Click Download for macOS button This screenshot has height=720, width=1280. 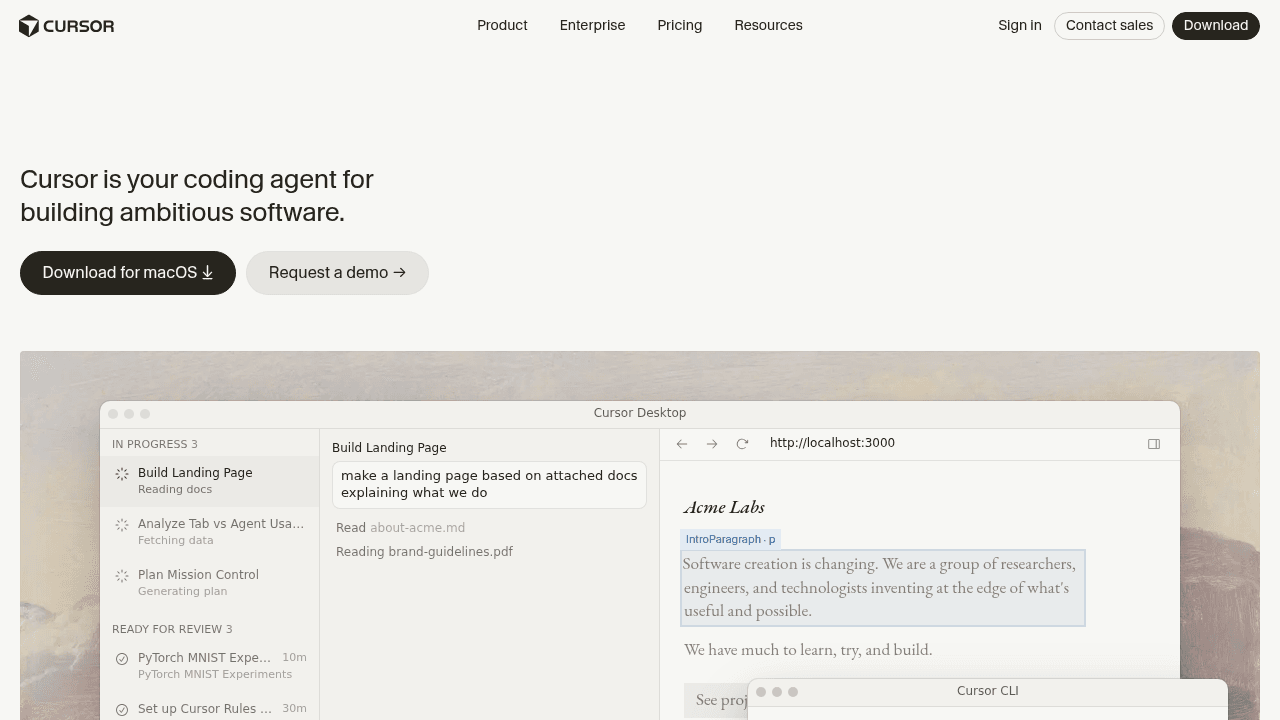(128, 273)
